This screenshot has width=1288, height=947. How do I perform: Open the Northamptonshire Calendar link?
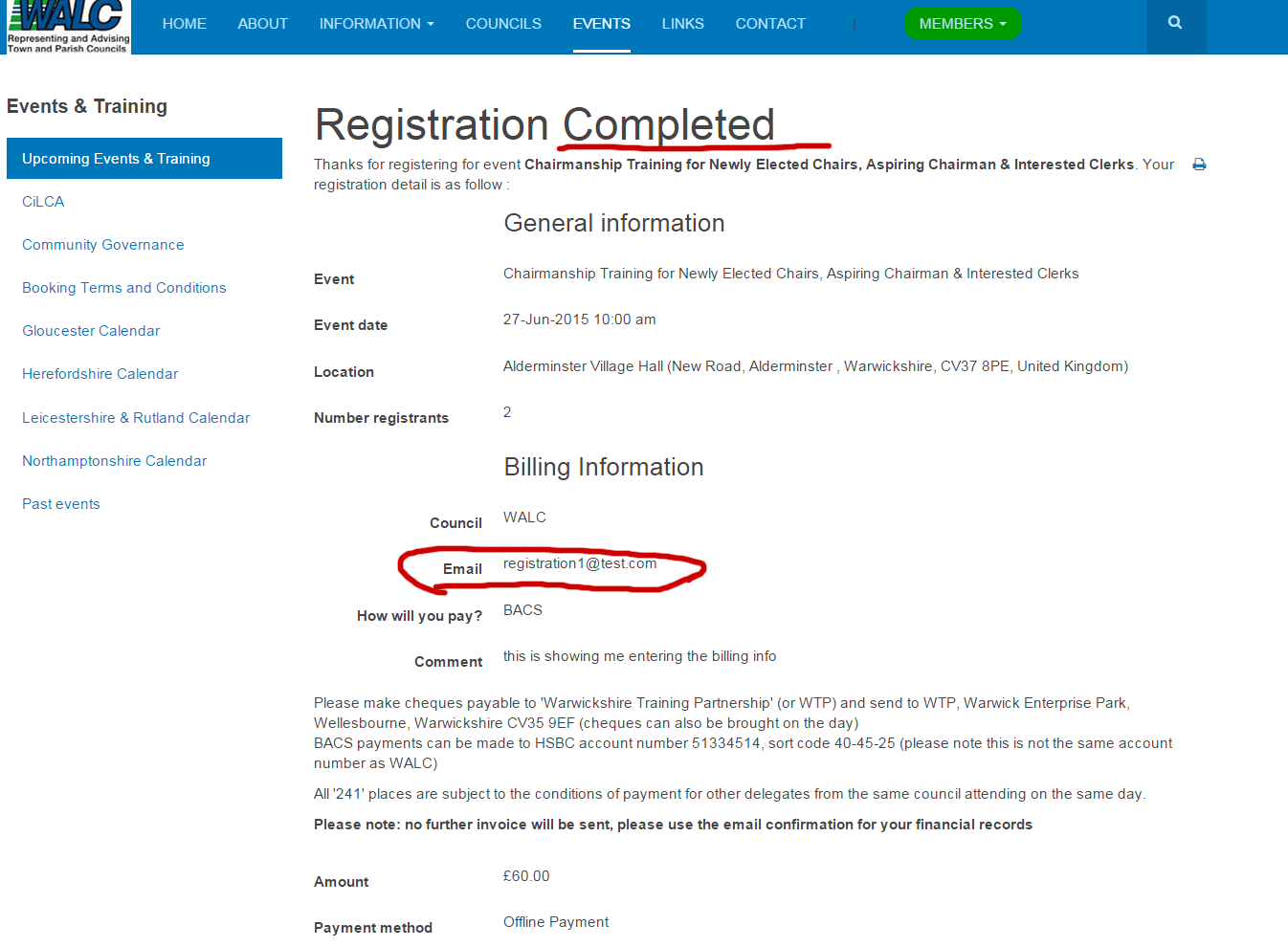pyautogui.click(x=114, y=461)
